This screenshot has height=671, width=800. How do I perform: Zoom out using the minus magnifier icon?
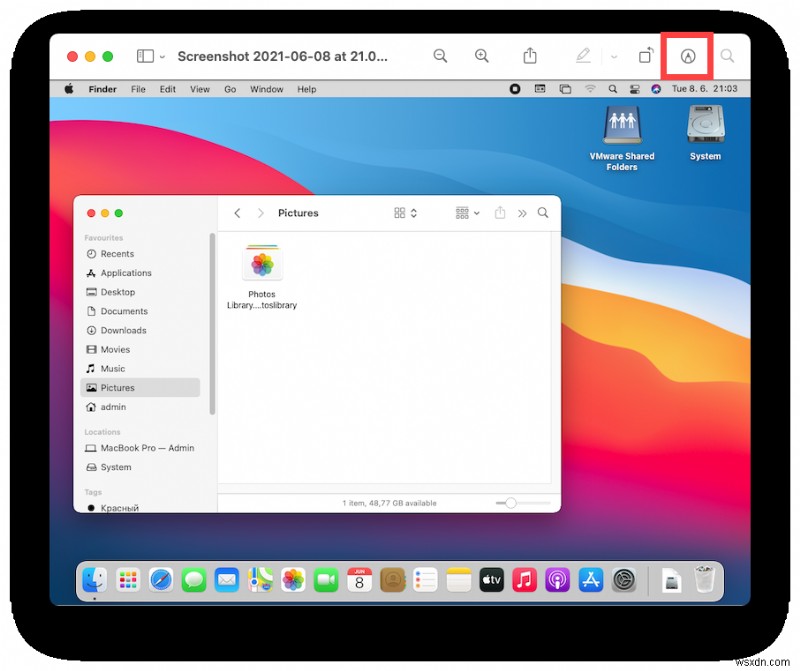point(440,56)
